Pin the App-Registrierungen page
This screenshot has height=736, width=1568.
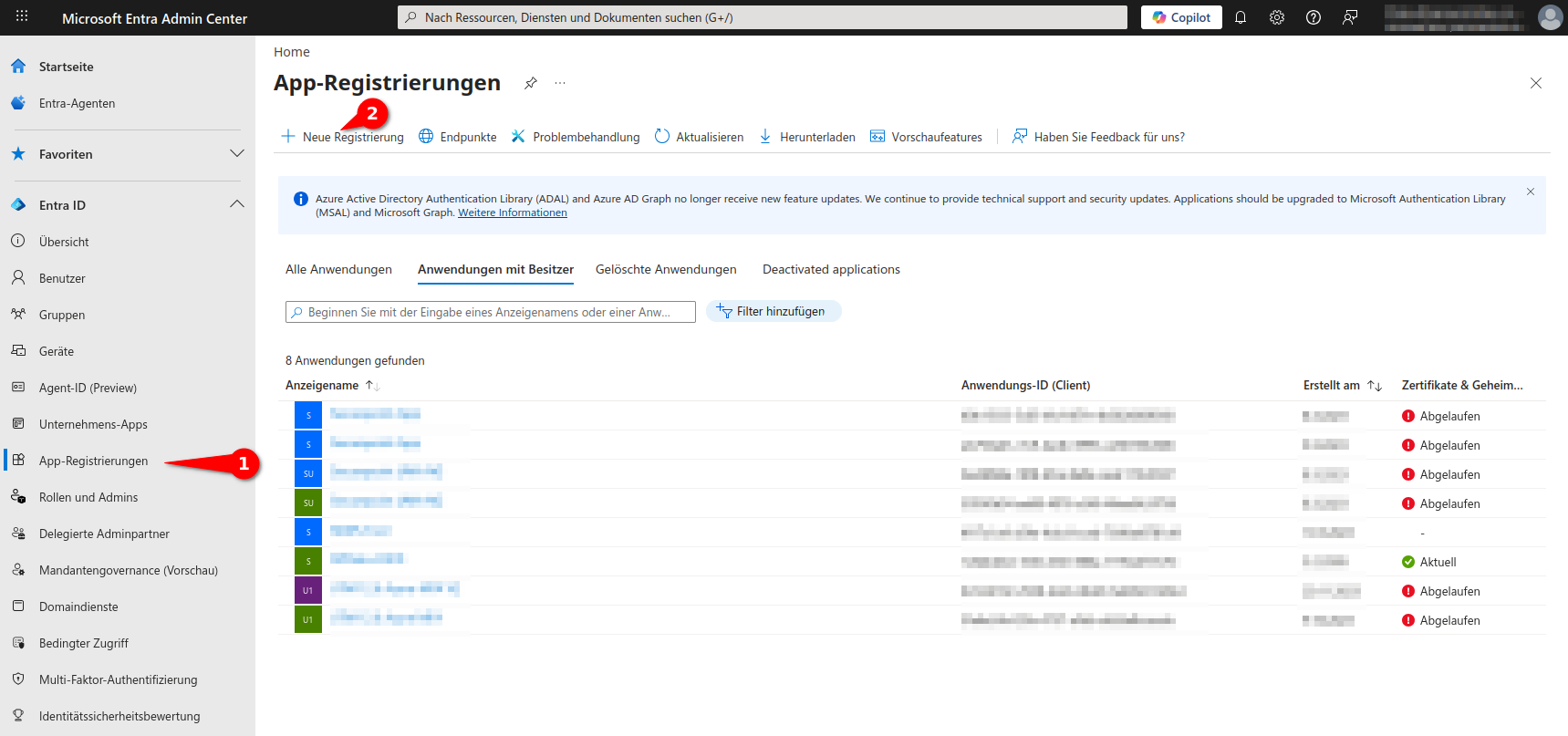point(531,83)
